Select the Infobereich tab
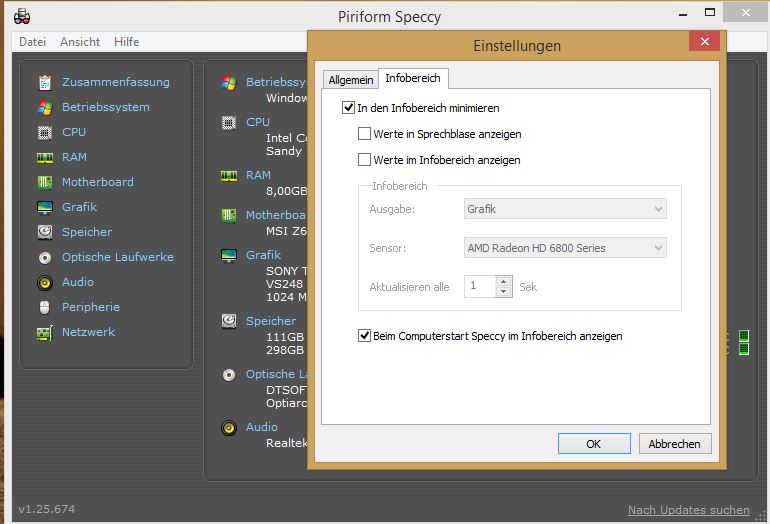 click(x=413, y=78)
